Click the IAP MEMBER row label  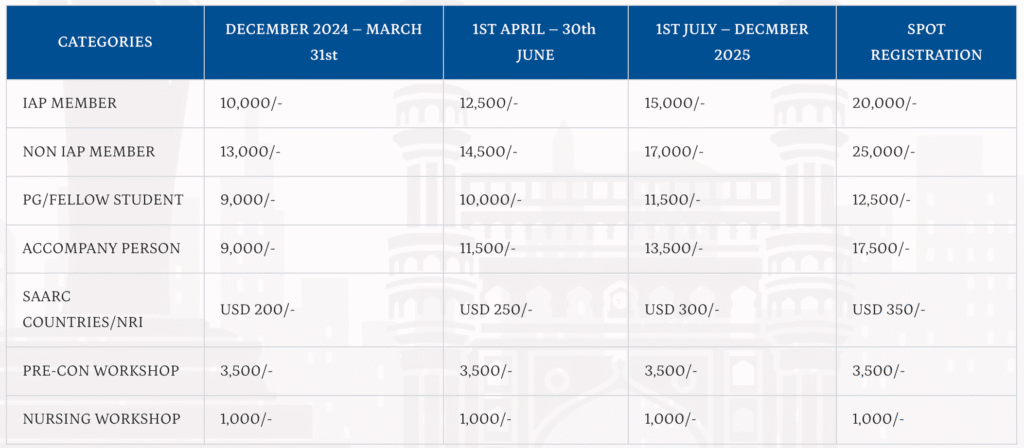pos(70,103)
